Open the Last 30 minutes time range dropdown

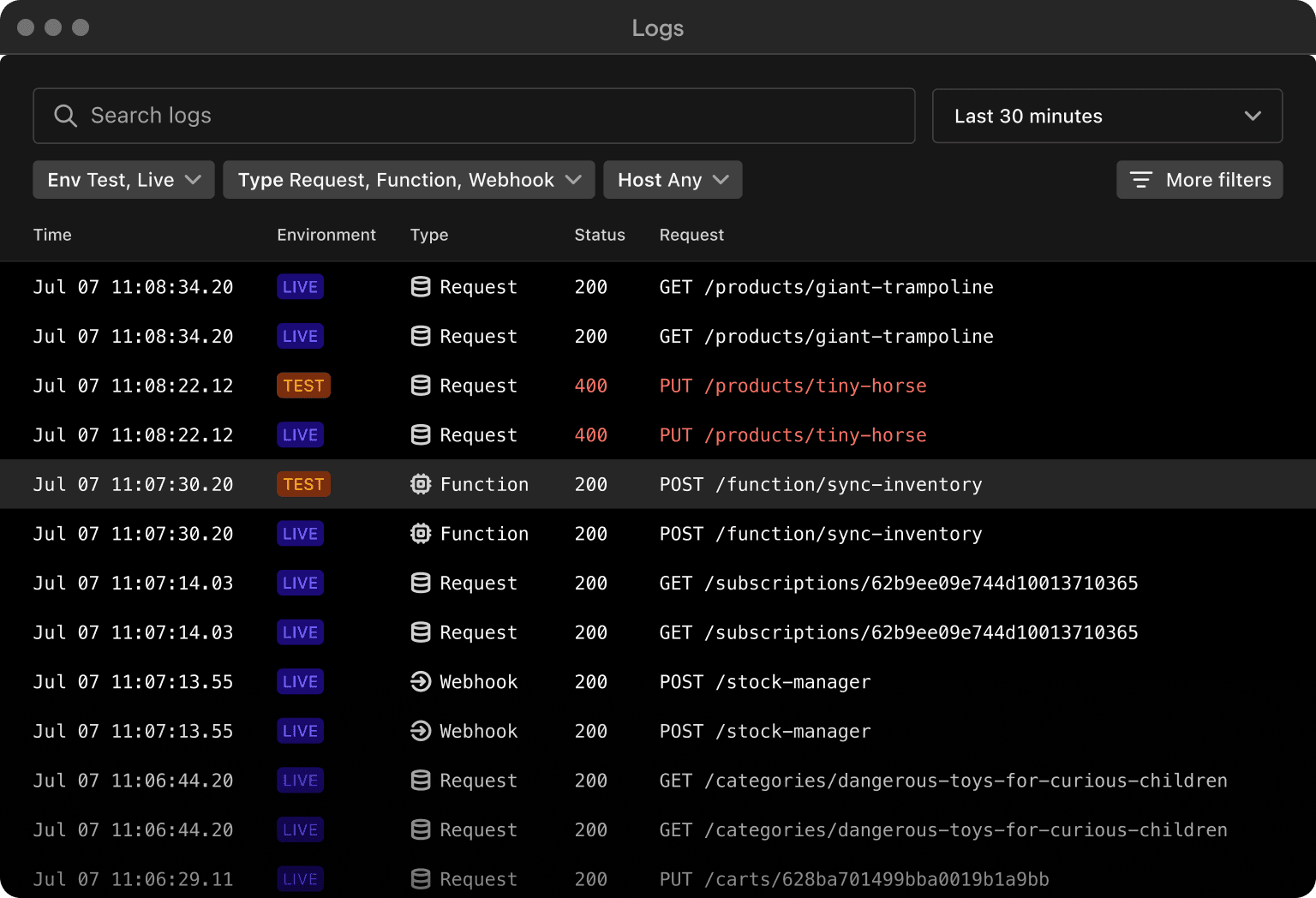tap(1107, 116)
